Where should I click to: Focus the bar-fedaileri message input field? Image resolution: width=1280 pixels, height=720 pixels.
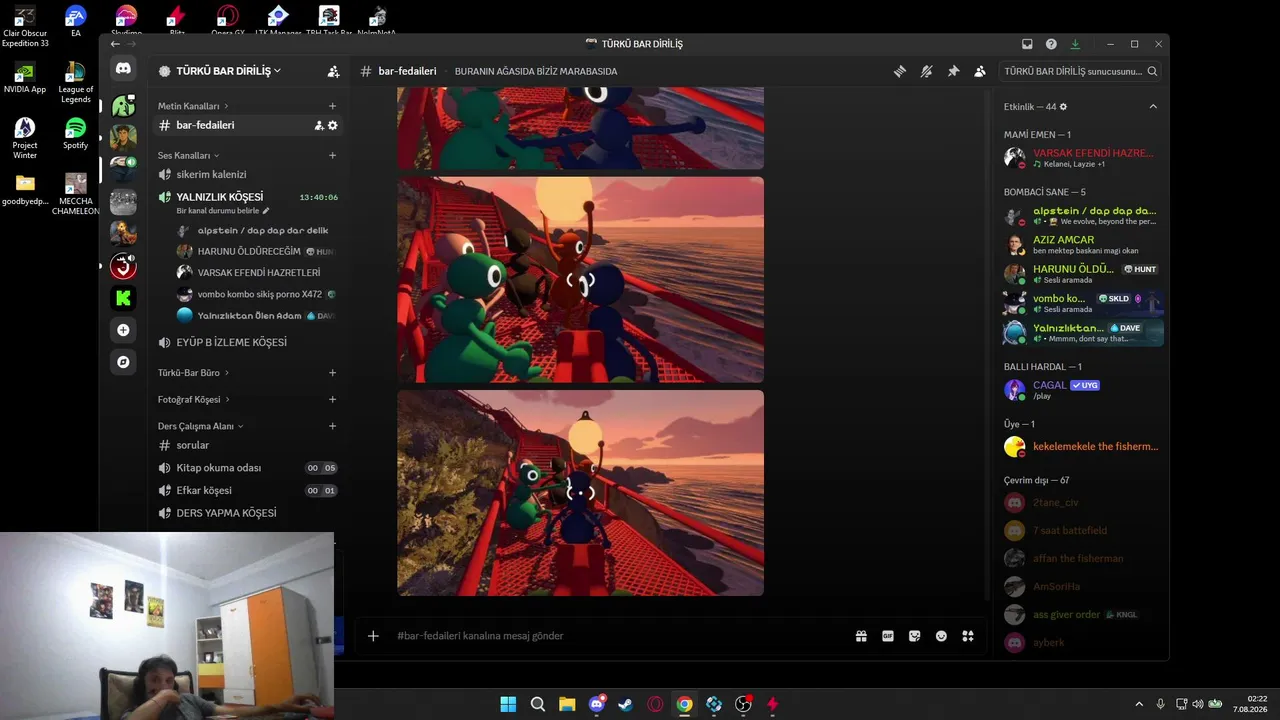click(x=620, y=636)
